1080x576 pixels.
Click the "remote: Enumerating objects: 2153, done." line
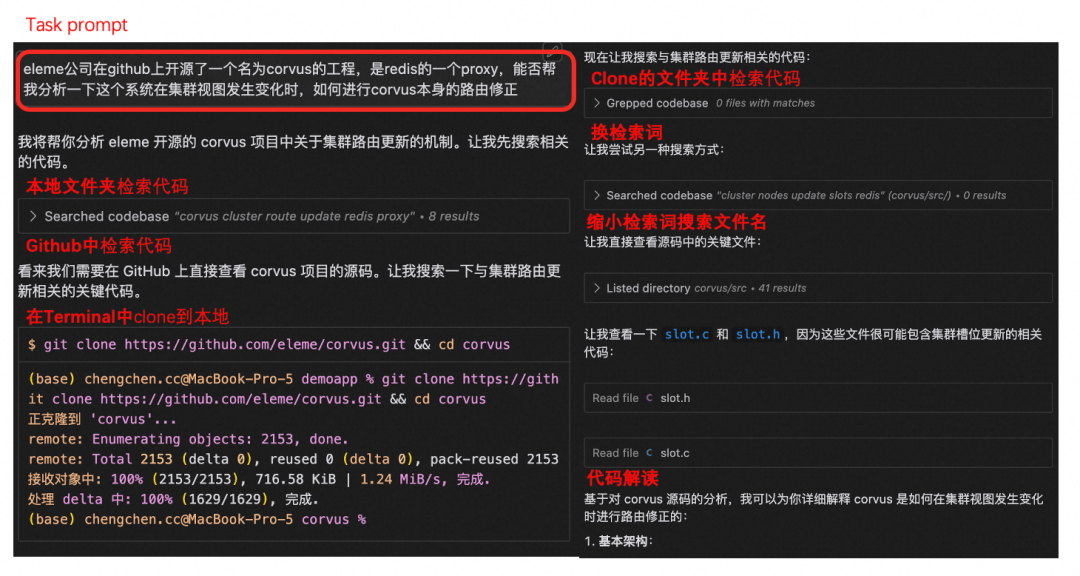188,439
